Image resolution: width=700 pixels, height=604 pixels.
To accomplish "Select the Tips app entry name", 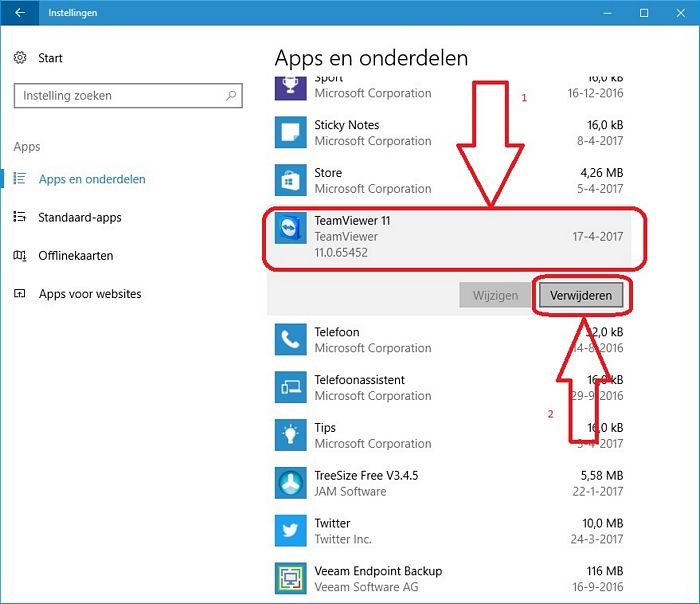I will click(325, 428).
